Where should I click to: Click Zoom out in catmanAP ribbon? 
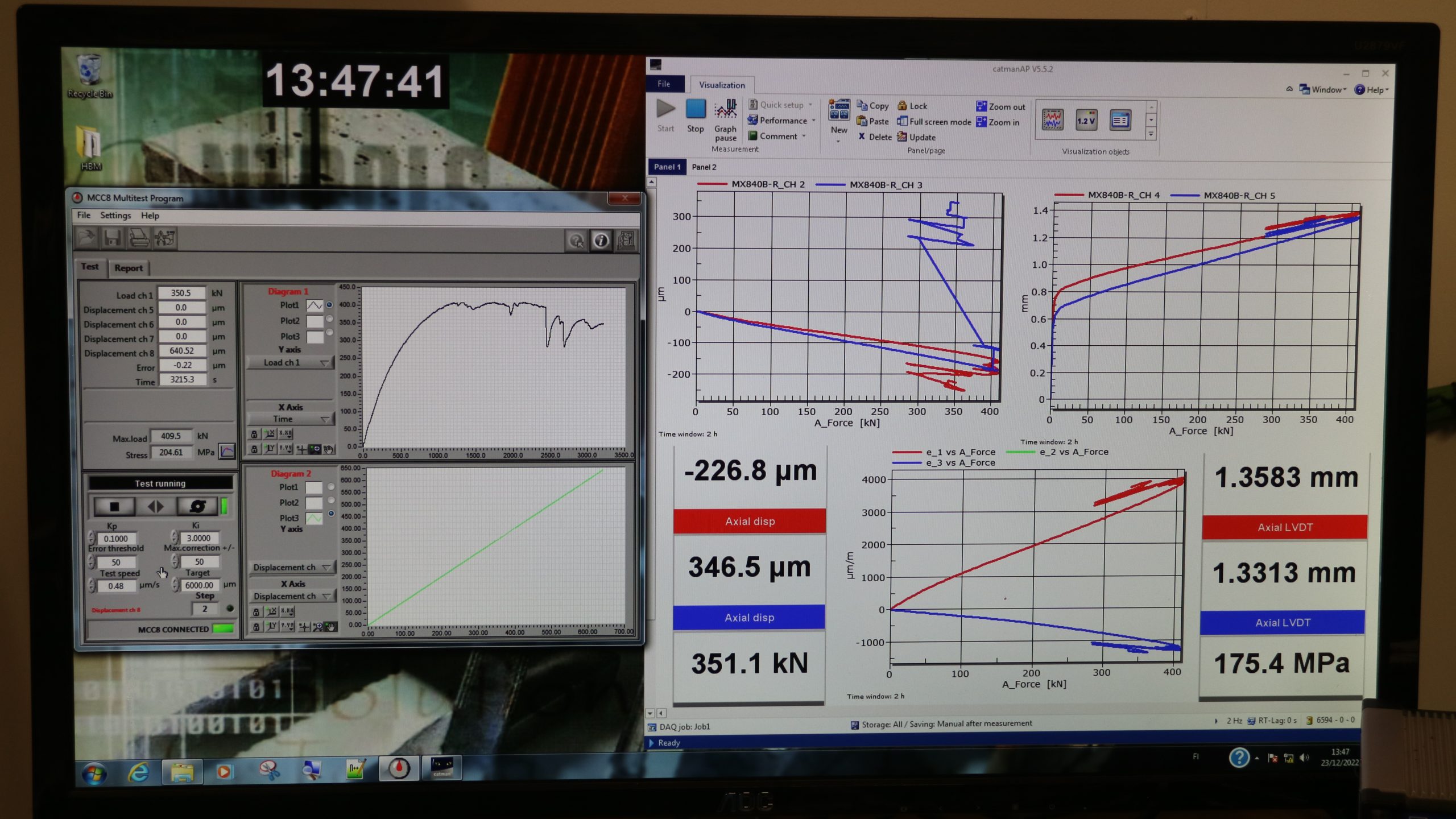point(1000,106)
